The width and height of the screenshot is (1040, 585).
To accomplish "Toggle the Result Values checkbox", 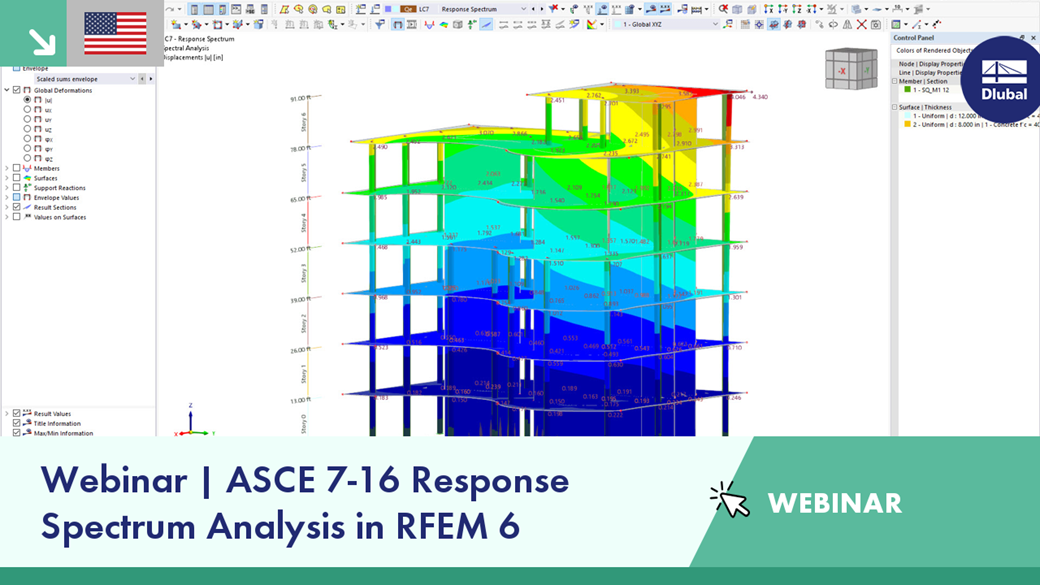I will pos(17,413).
